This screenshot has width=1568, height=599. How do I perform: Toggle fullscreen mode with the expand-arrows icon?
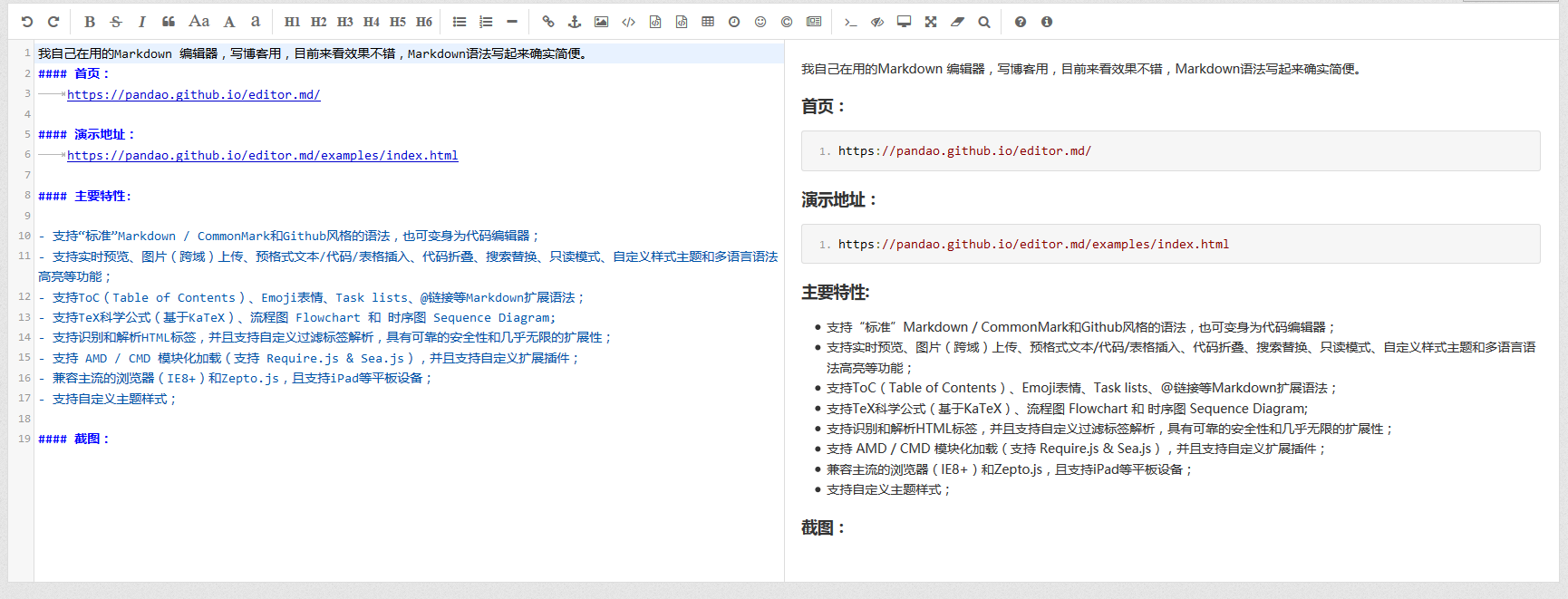click(x=931, y=22)
